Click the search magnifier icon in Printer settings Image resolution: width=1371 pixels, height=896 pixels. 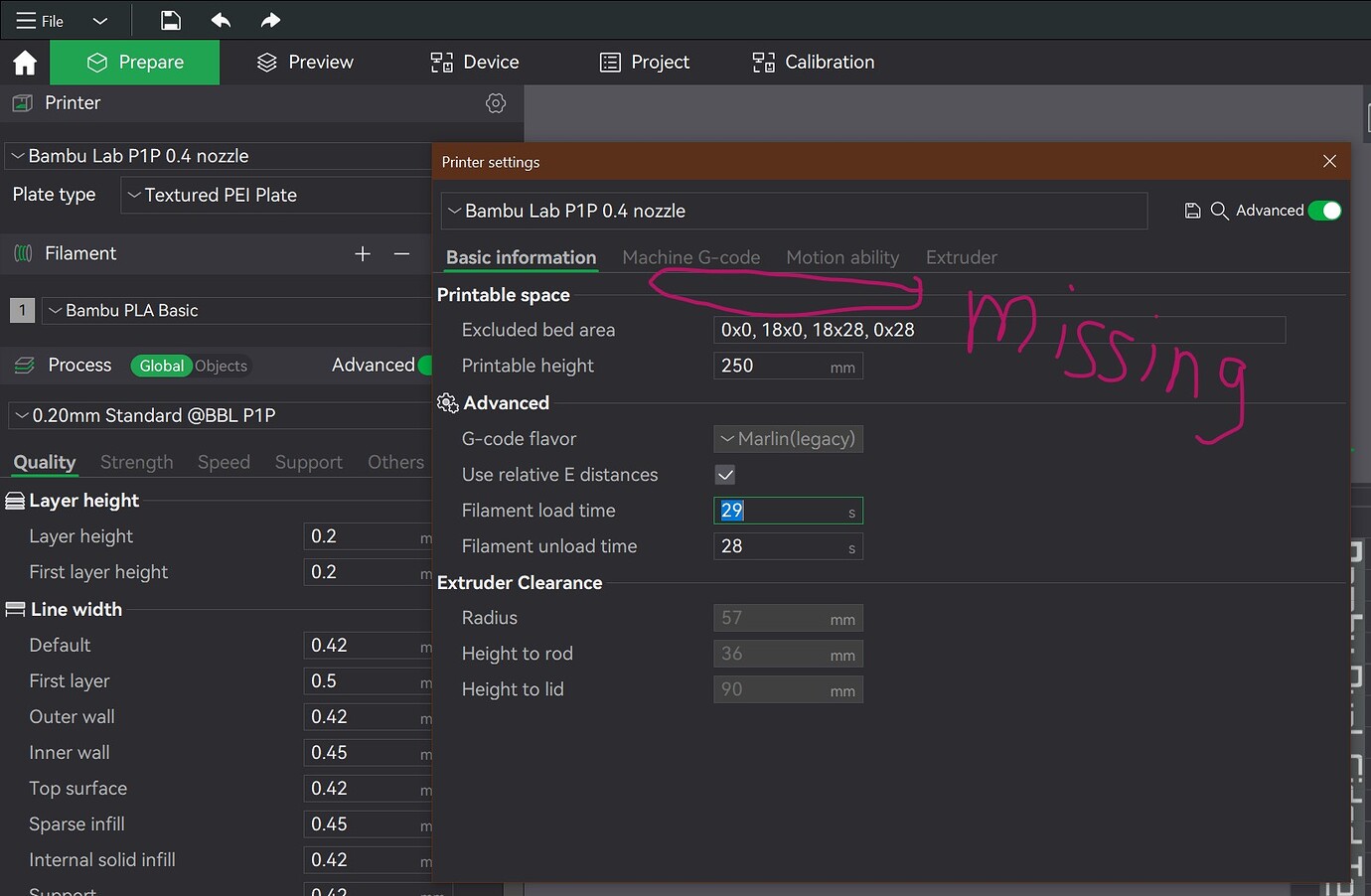click(x=1219, y=211)
